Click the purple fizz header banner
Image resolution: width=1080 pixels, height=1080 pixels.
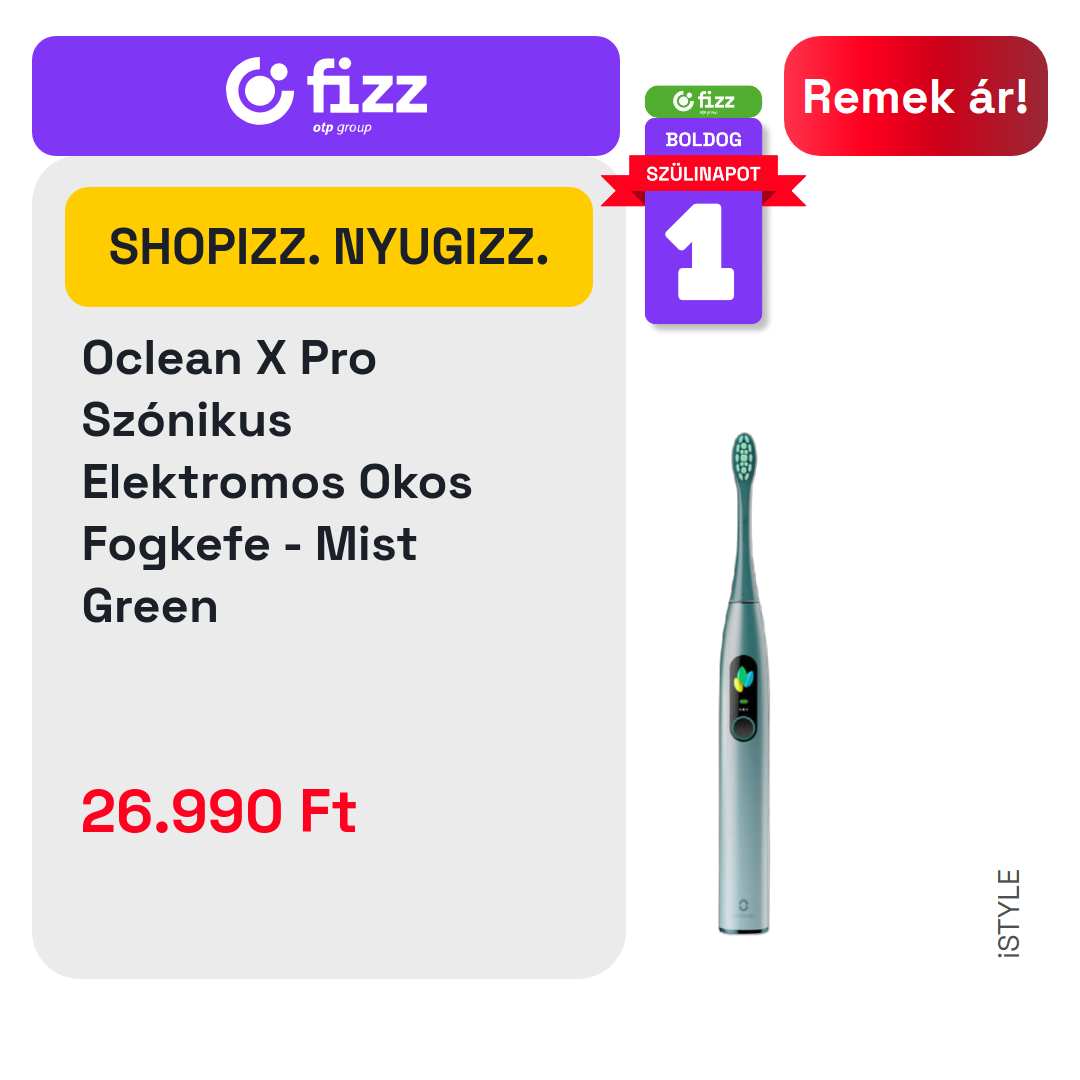(x=326, y=96)
